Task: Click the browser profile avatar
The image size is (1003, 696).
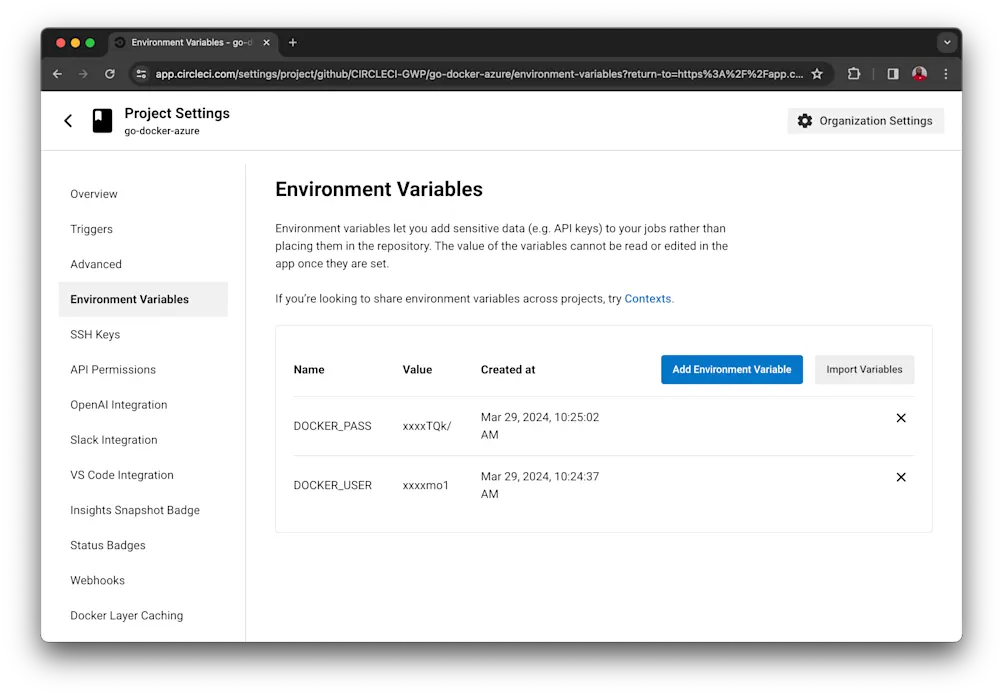Action: tap(918, 73)
